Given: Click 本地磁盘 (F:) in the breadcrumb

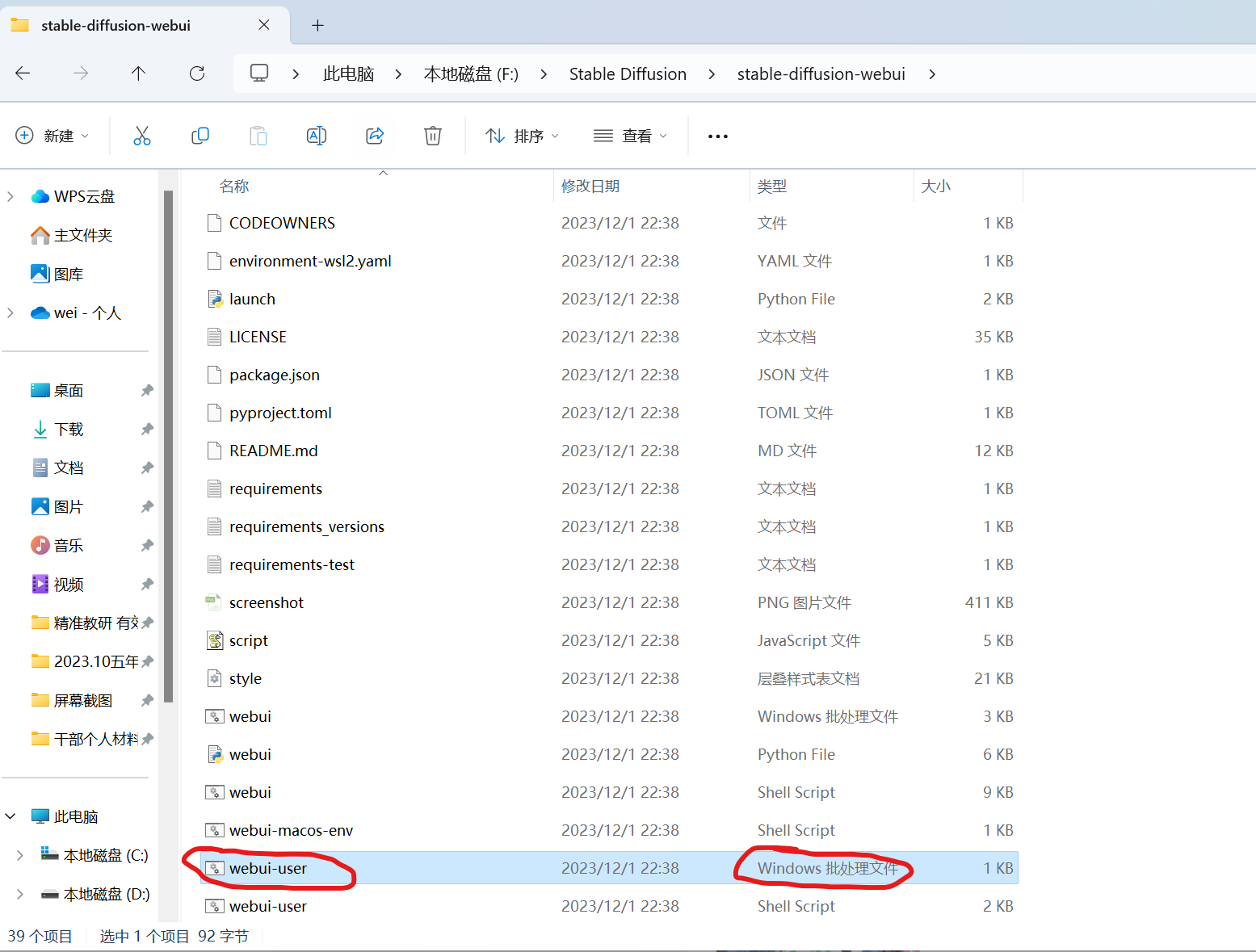Looking at the screenshot, I should click(x=471, y=74).
